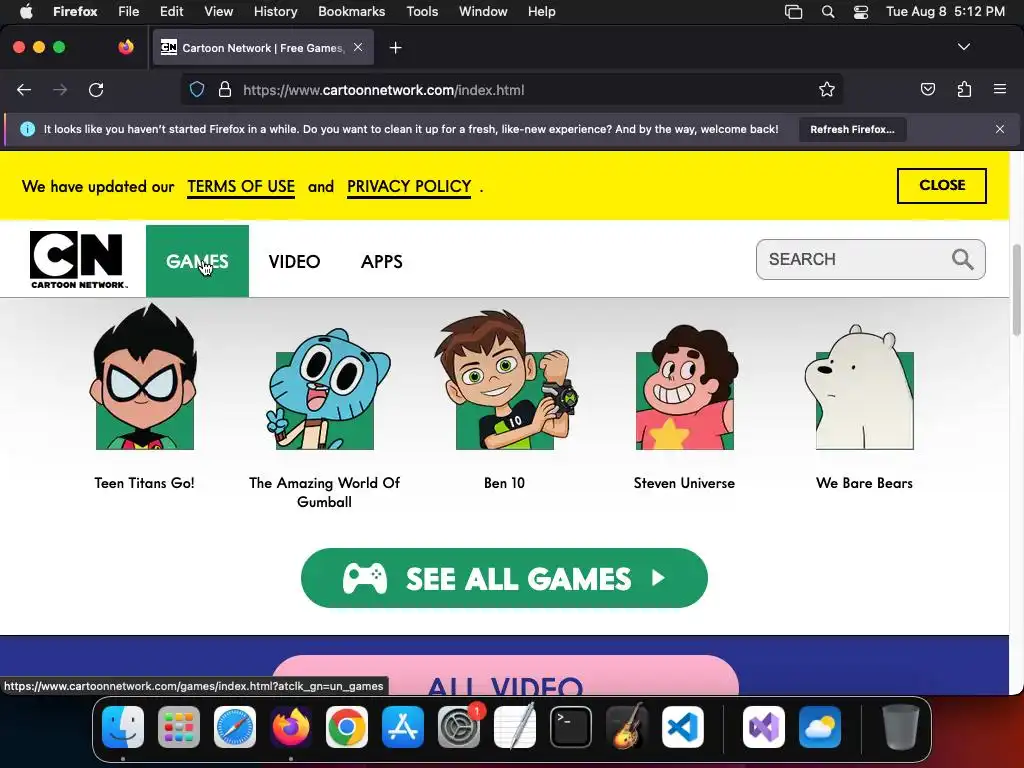
Task: Open the Tools menu
Action: 422,11
